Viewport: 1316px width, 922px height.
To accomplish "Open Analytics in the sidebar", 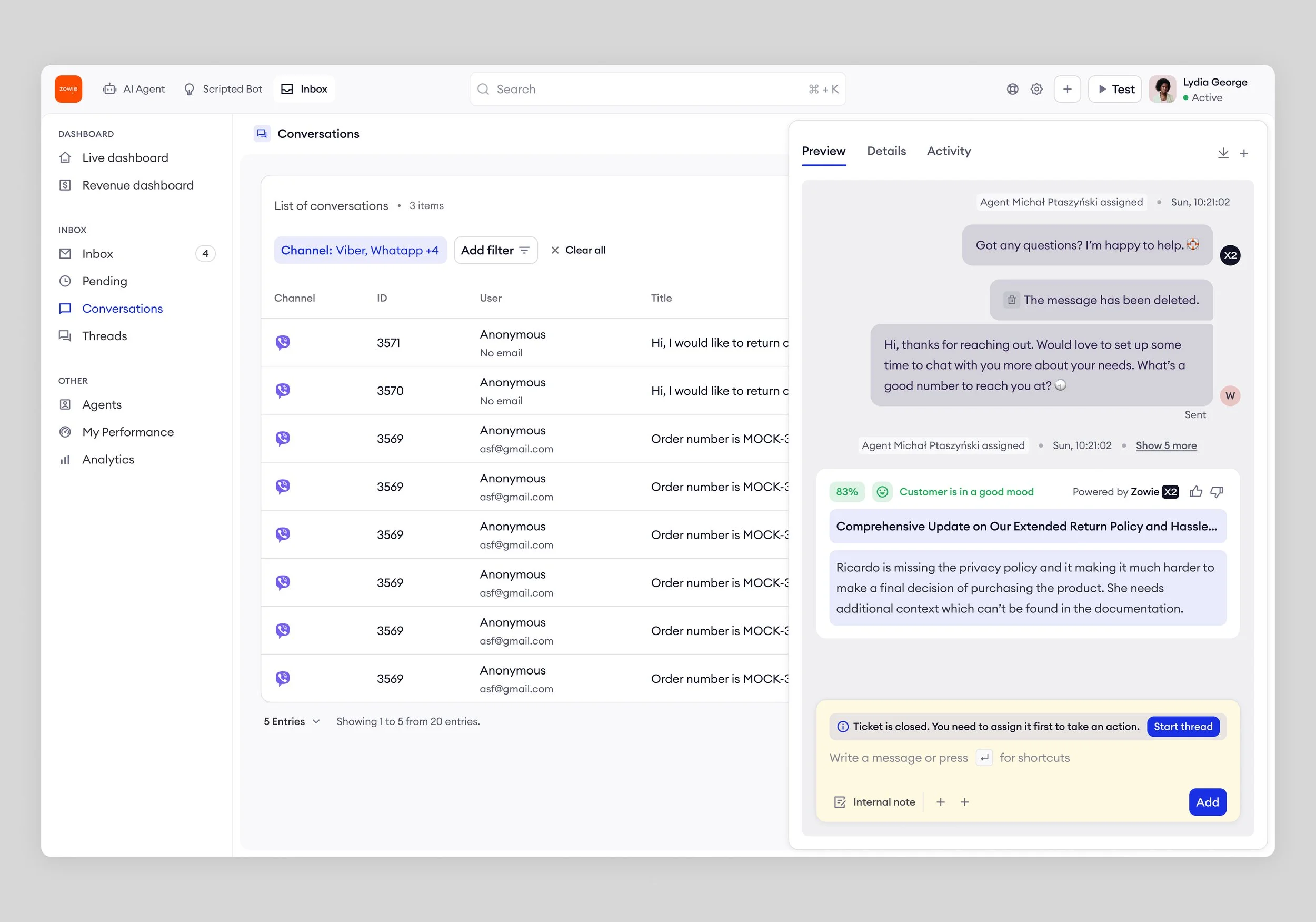I will 108,459.
